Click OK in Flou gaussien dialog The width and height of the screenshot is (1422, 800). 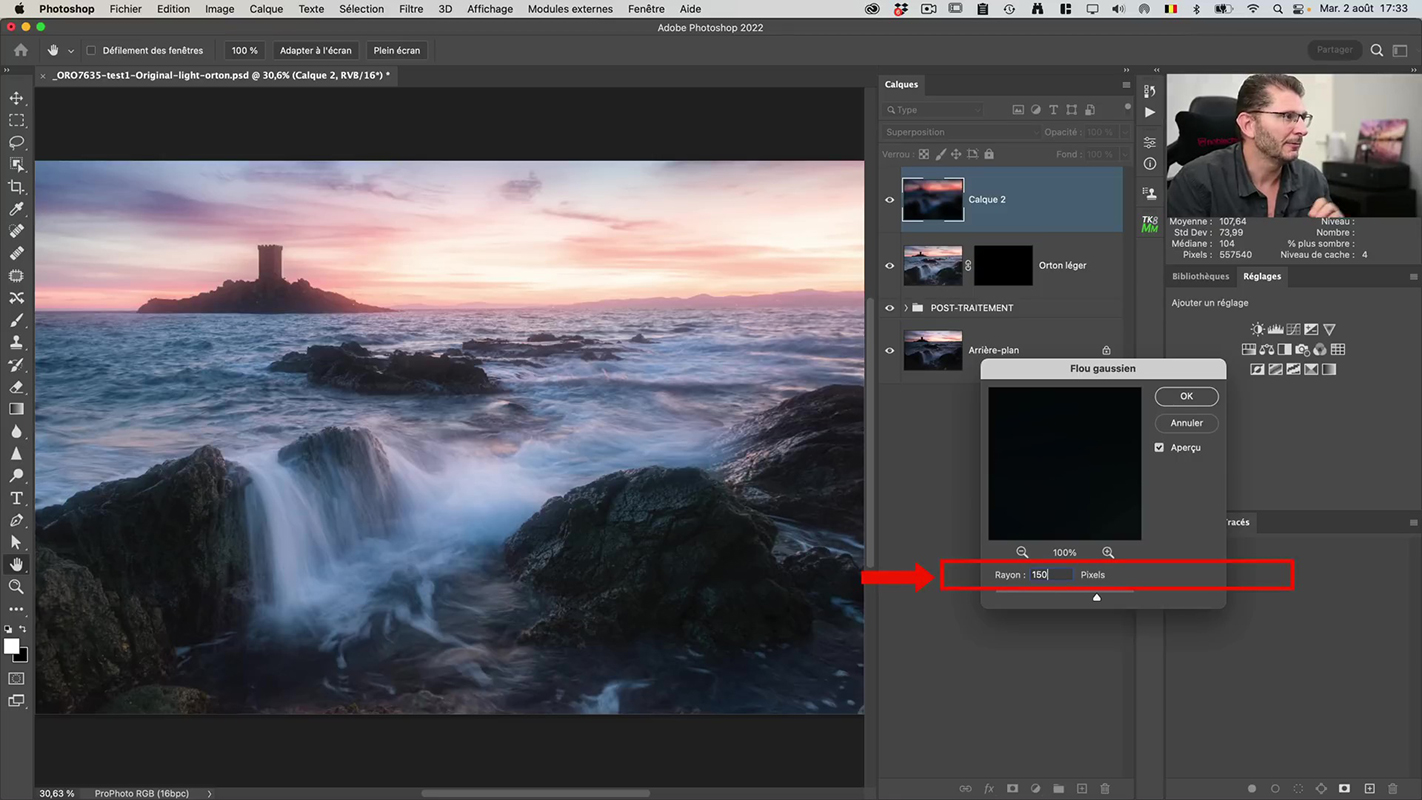click(1186, 396)
